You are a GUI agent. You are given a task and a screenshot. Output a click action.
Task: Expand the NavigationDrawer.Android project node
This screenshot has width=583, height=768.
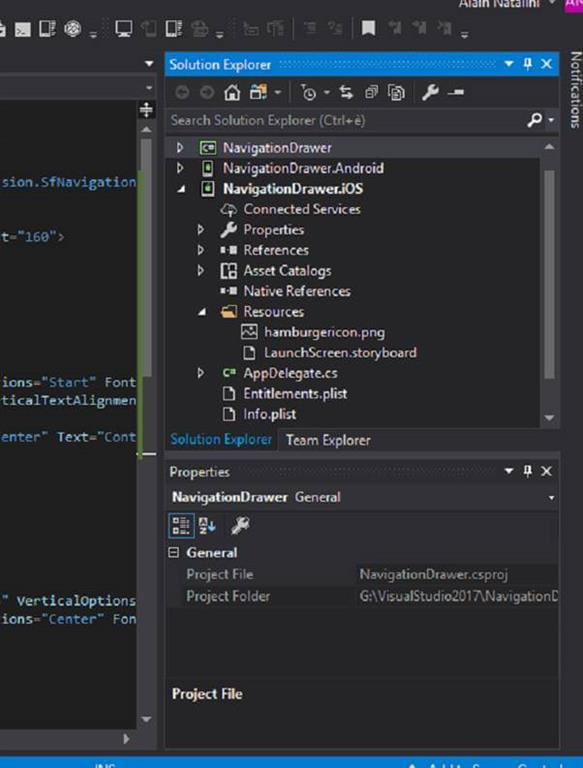[180, 168]
